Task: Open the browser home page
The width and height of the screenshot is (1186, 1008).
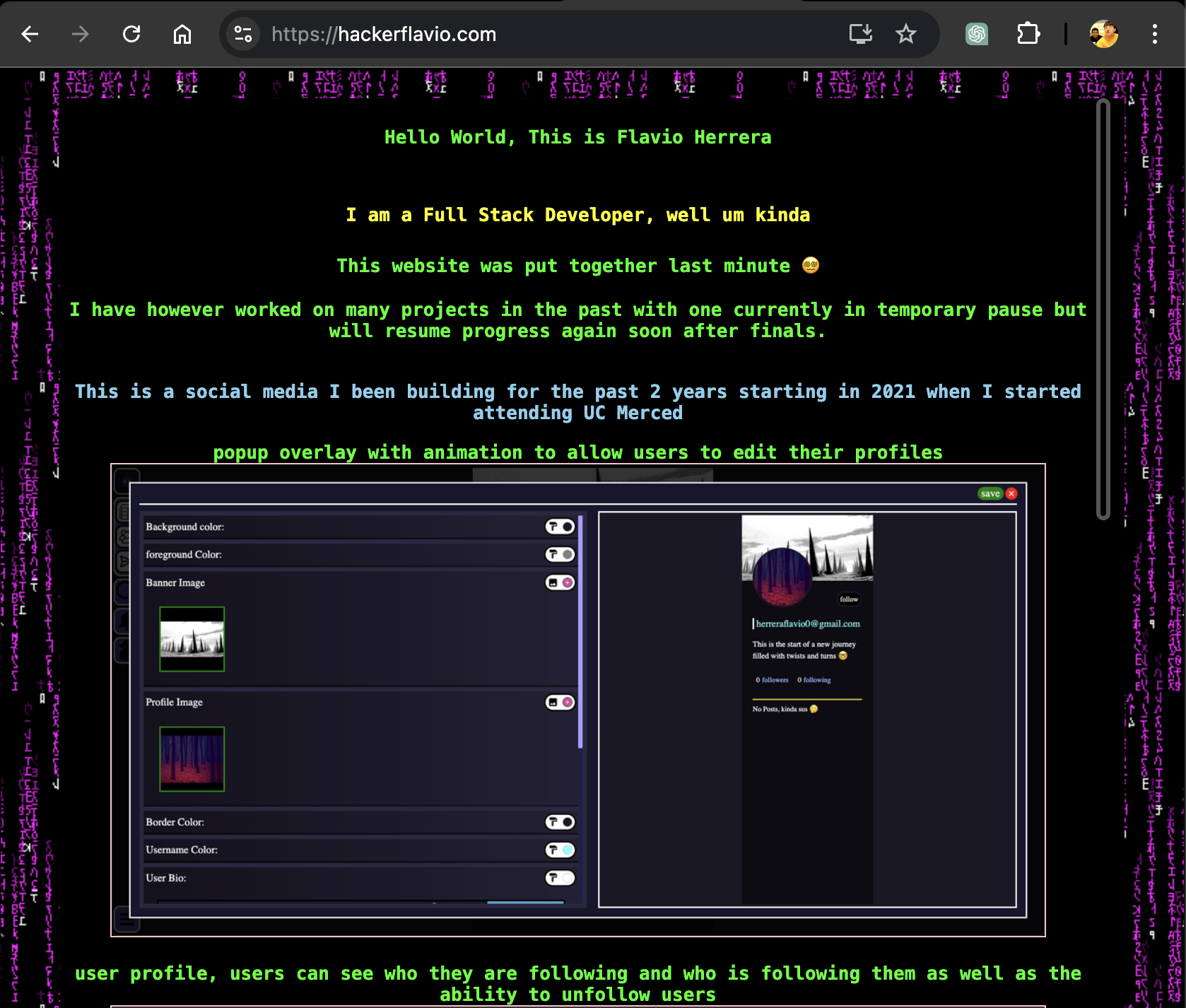Action: coord(182,34)
